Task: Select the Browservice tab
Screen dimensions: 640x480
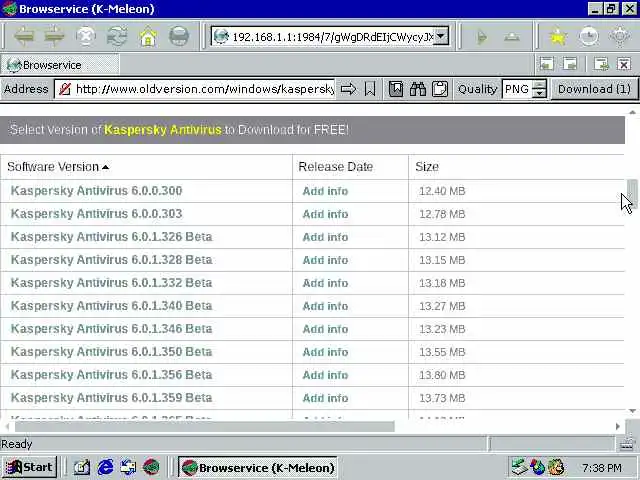Action: 60,65
